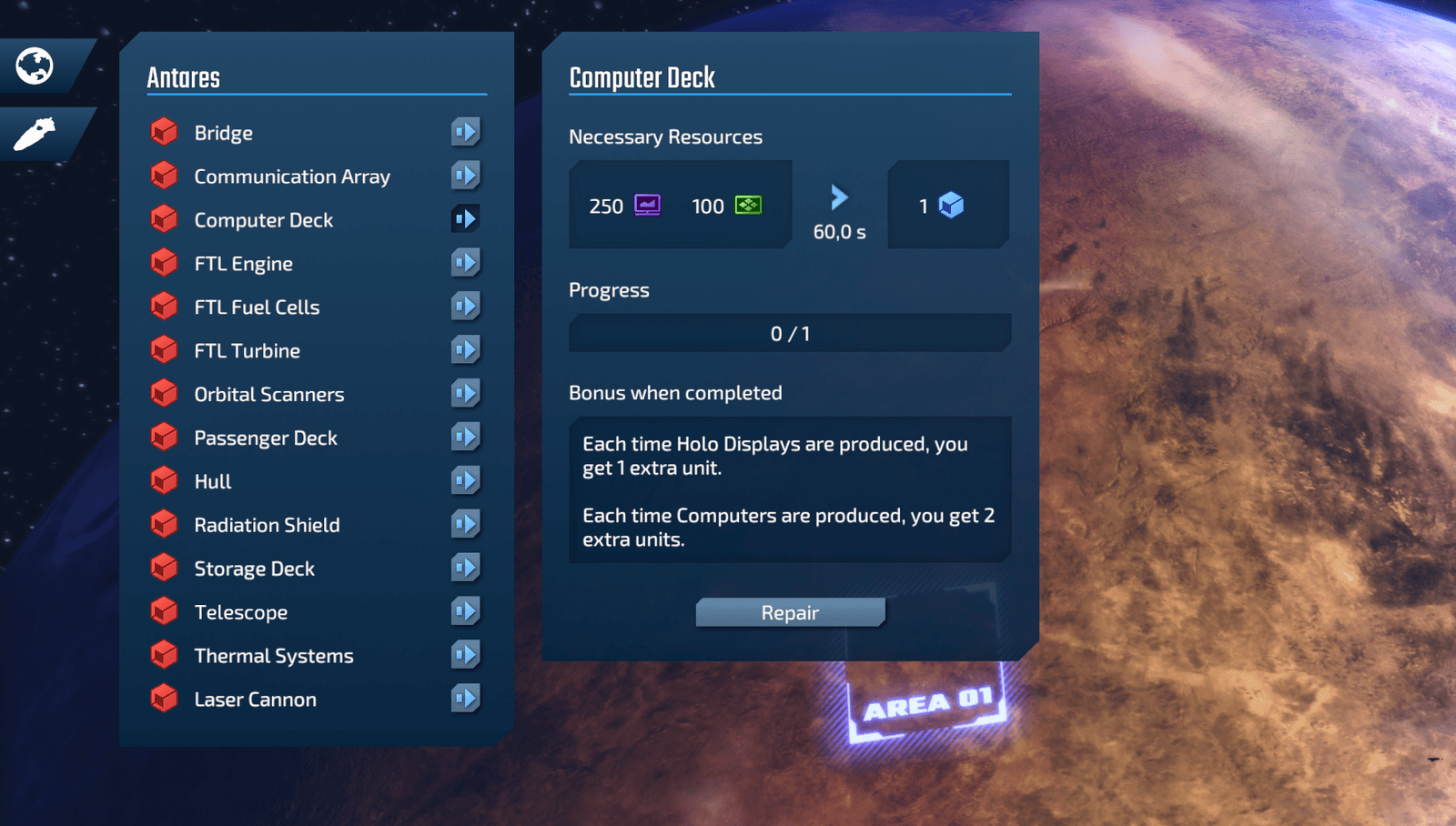Click the red cube icon beside Orbital Scanners

tap(164, 394)
